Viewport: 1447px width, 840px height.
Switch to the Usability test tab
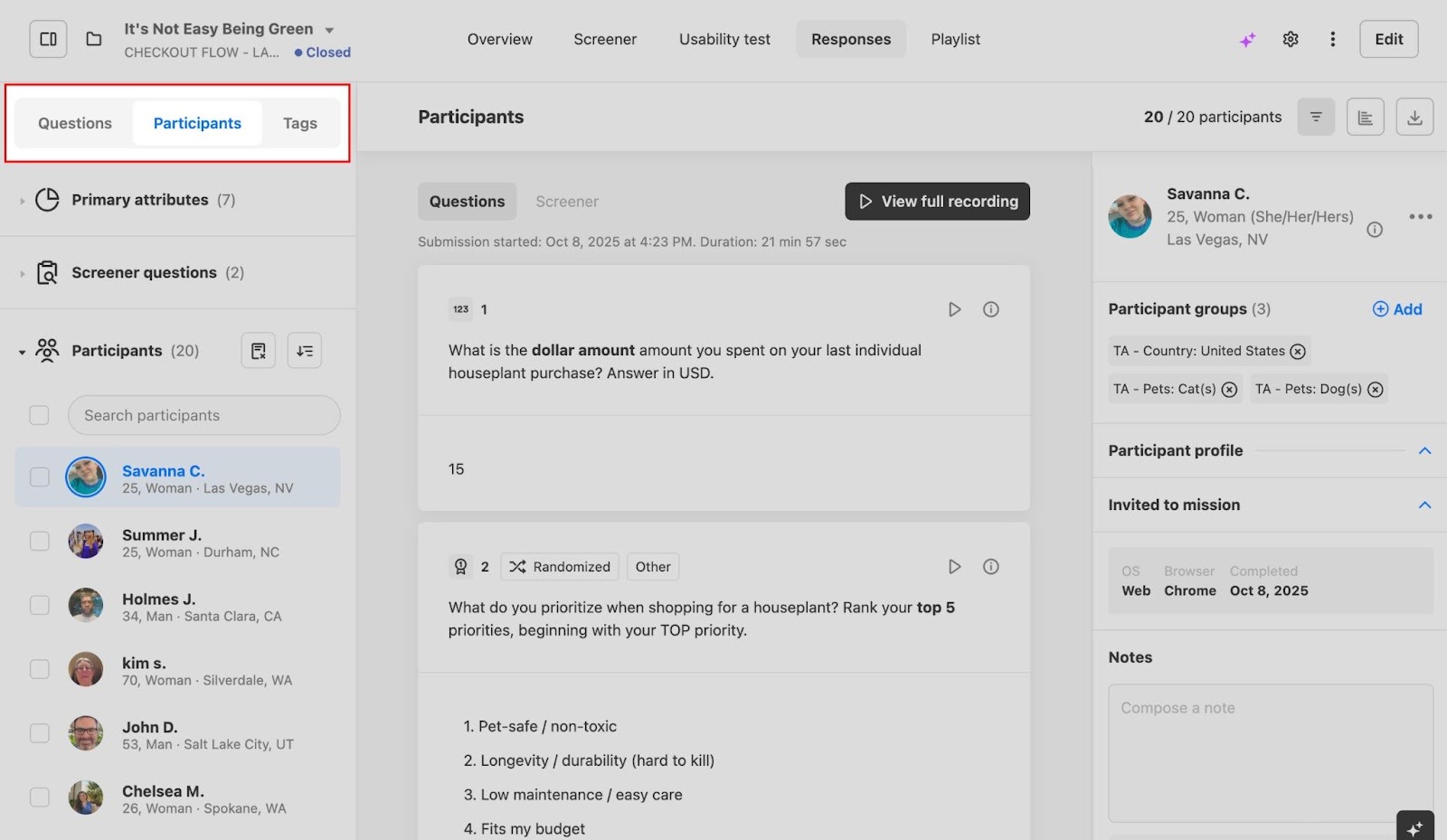click(x=724, y=39)
